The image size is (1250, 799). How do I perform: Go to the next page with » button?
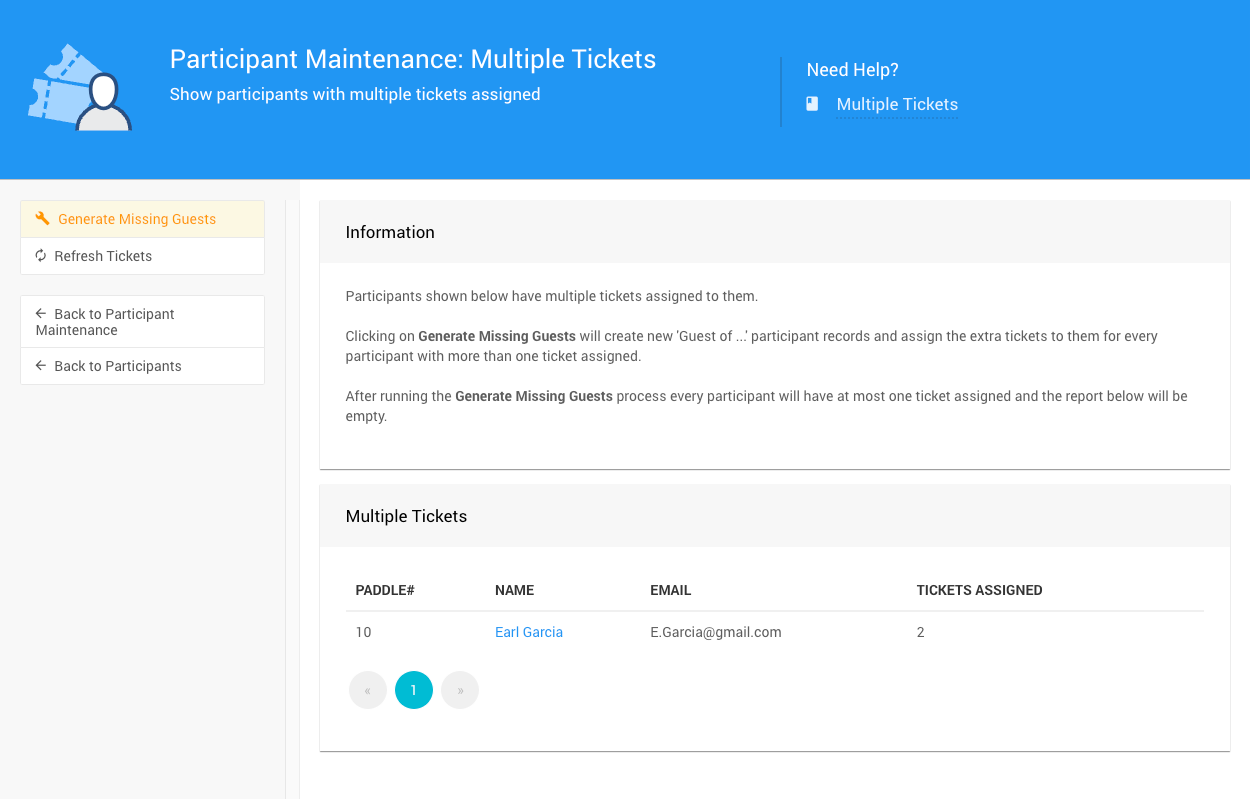tap(460, 690)
